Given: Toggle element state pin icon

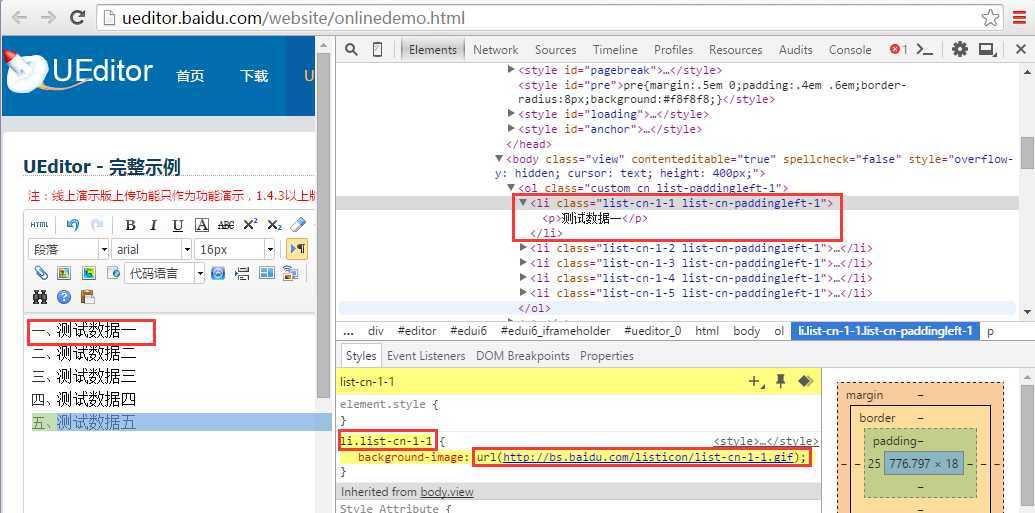Looking at the screenshot, I should pos(781,381).
